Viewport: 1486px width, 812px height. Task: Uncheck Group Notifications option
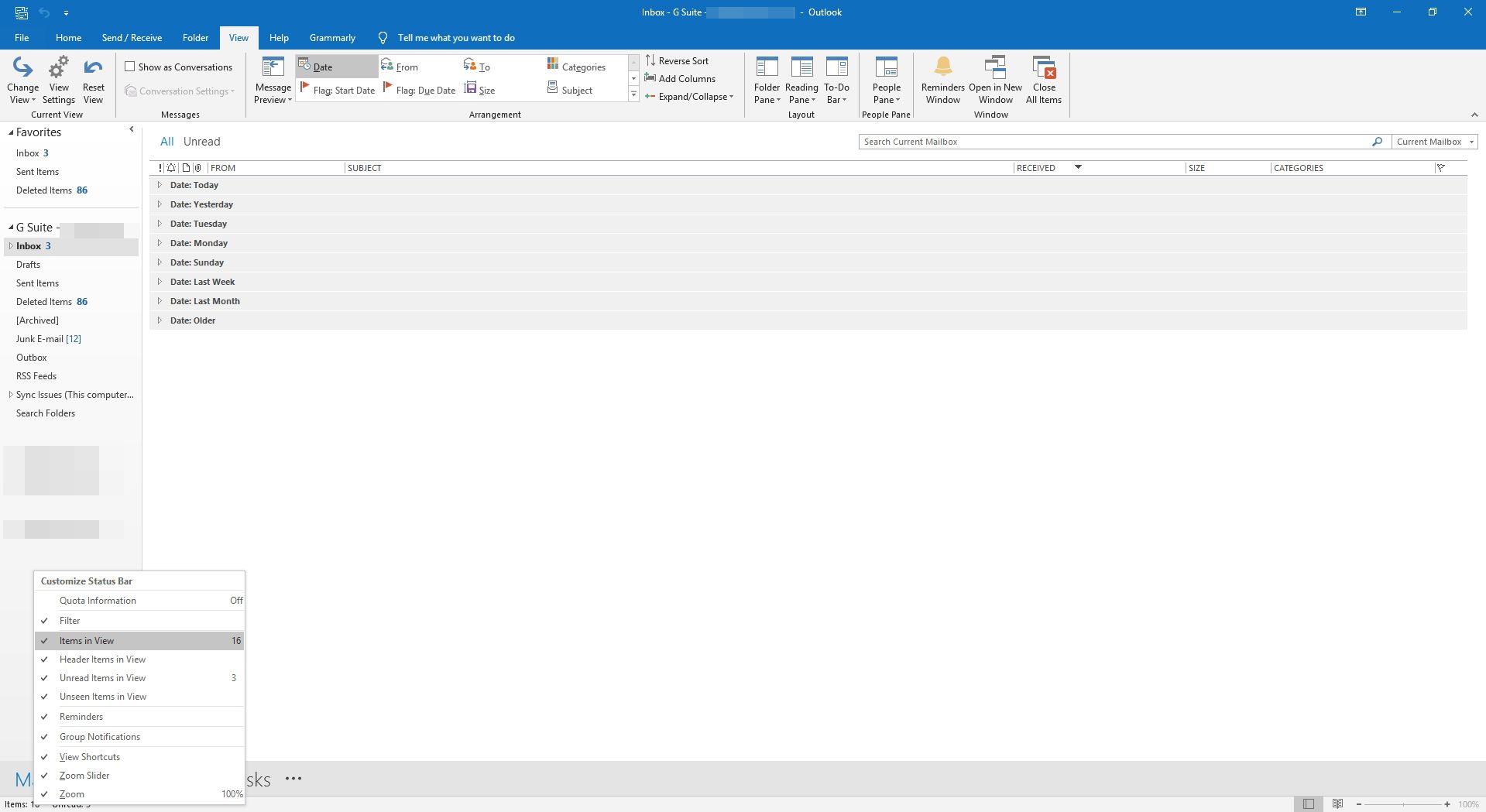point(139,737)
